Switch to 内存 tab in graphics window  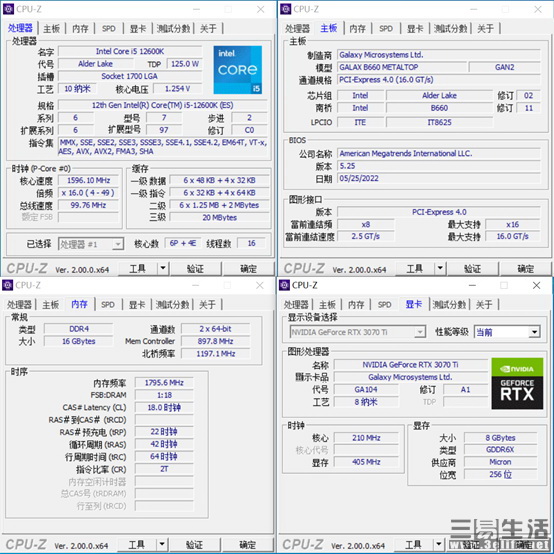point(356,305)
